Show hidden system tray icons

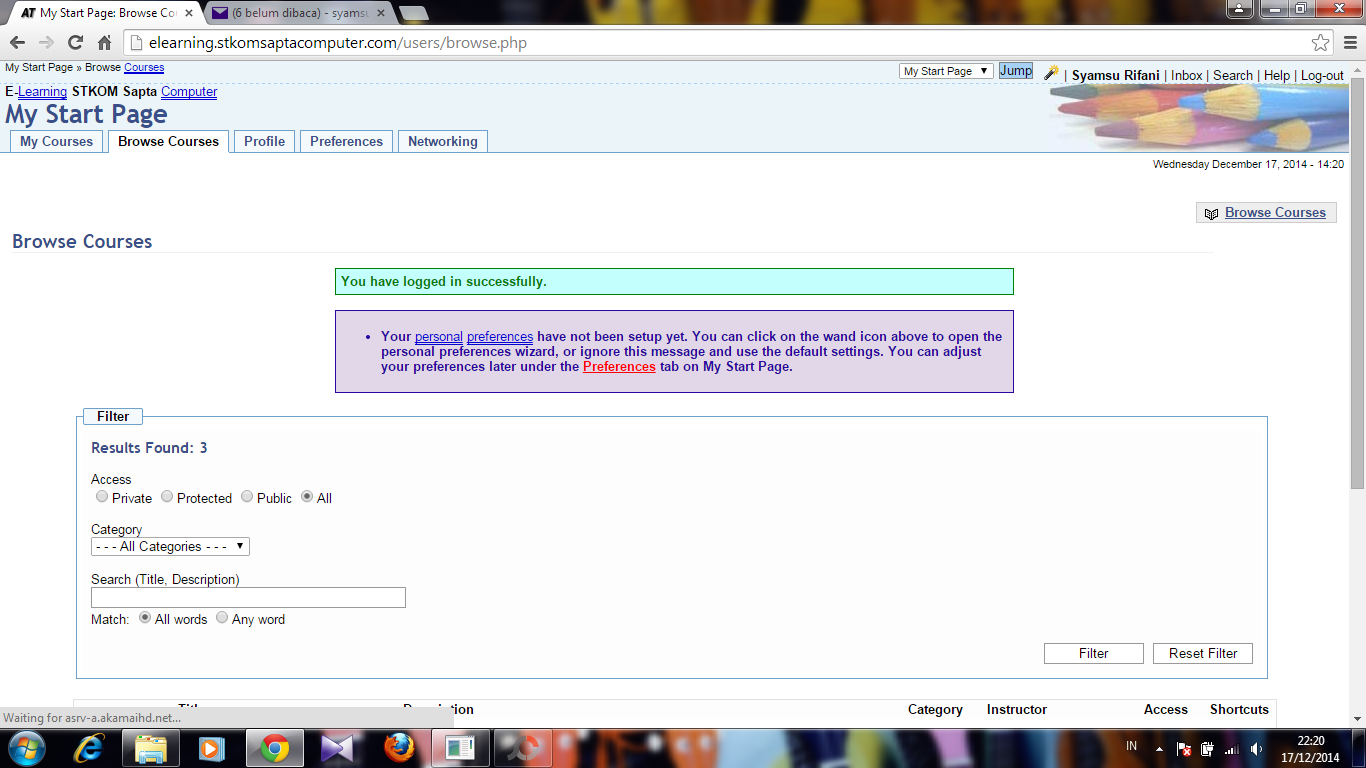tap(1159, 748)
